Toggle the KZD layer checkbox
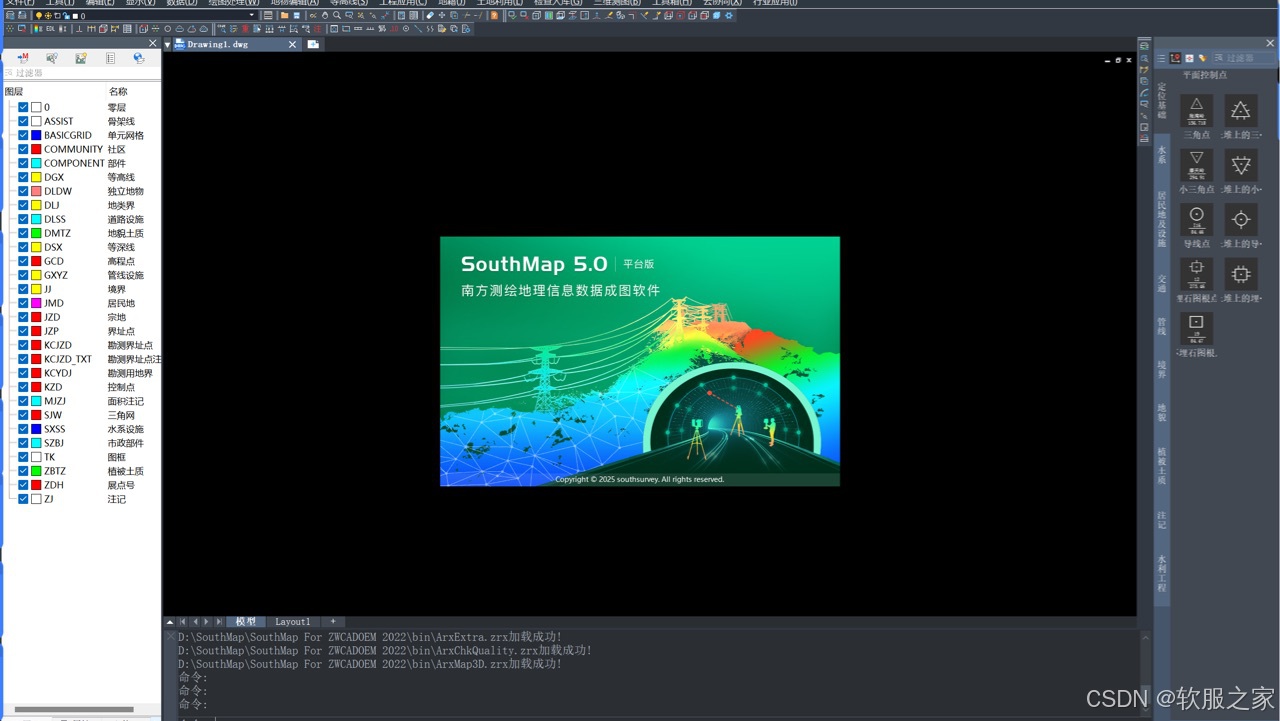The height and width of the screenshot is (721, 1280). tap(23, 387)
